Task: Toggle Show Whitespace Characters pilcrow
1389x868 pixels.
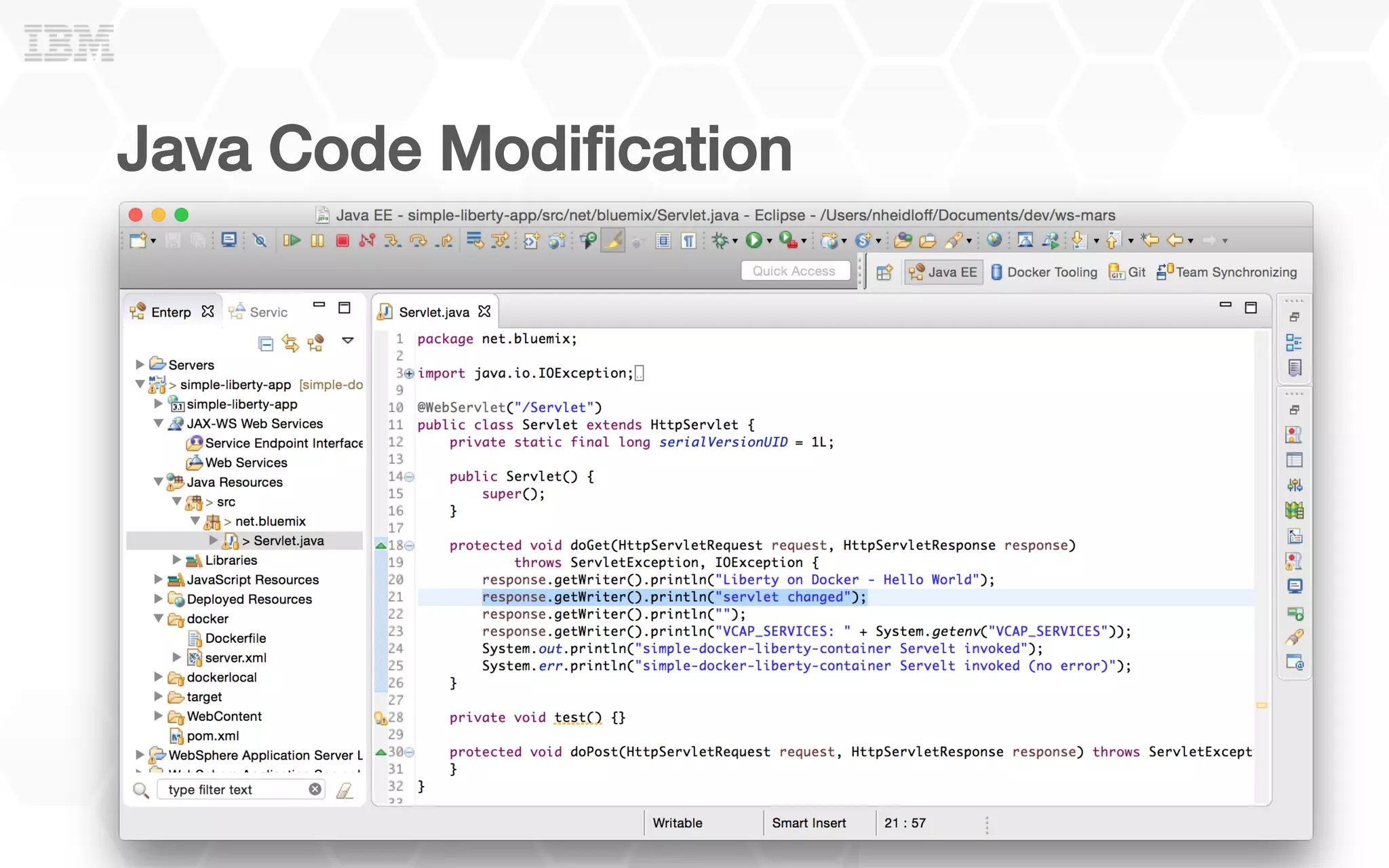Action: [x=688, y=240]
